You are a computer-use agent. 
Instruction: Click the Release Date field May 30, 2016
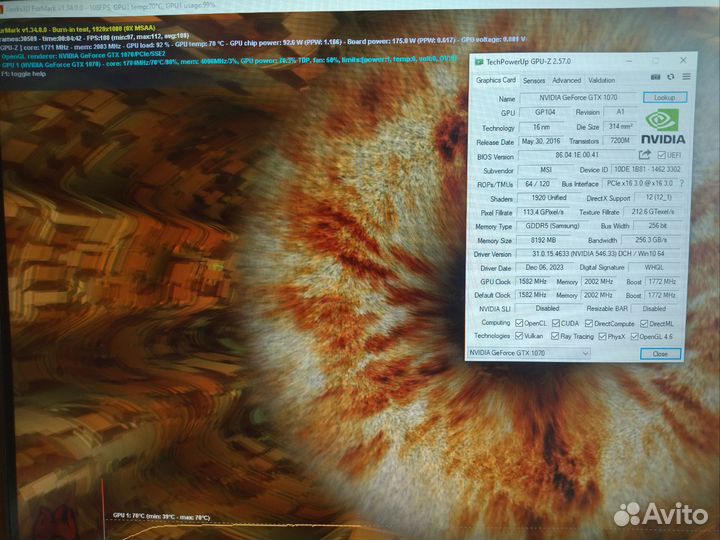(541, 141)
